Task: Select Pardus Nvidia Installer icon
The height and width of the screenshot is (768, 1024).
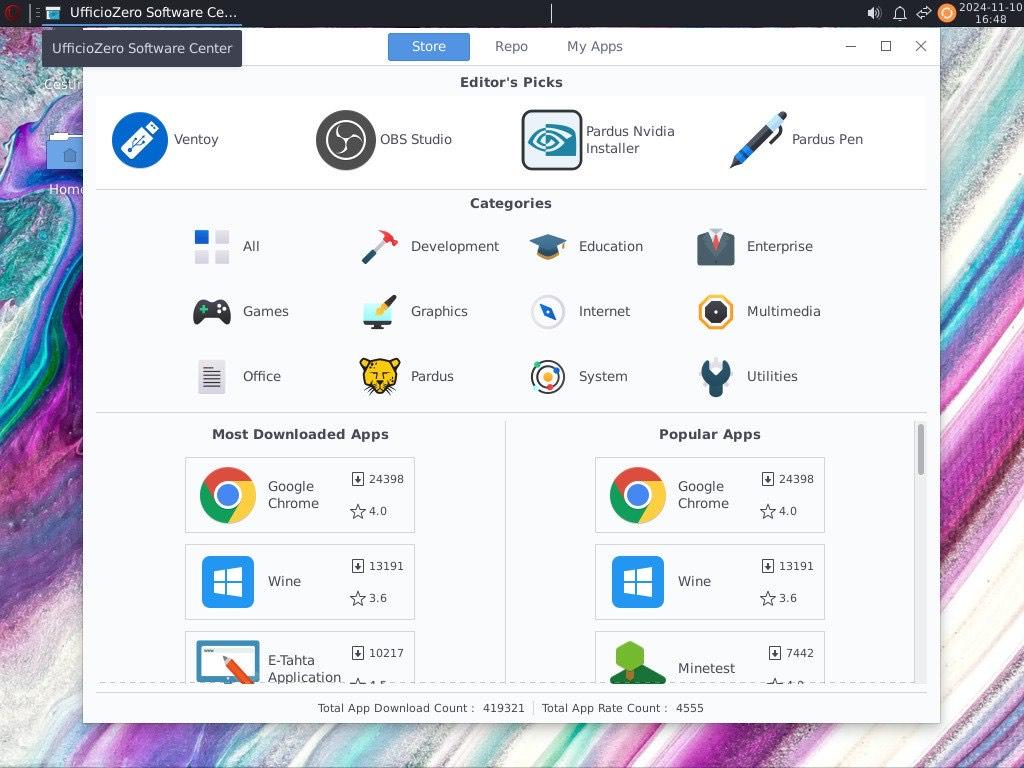Action: pyautogui.click(x=552, y=140)
